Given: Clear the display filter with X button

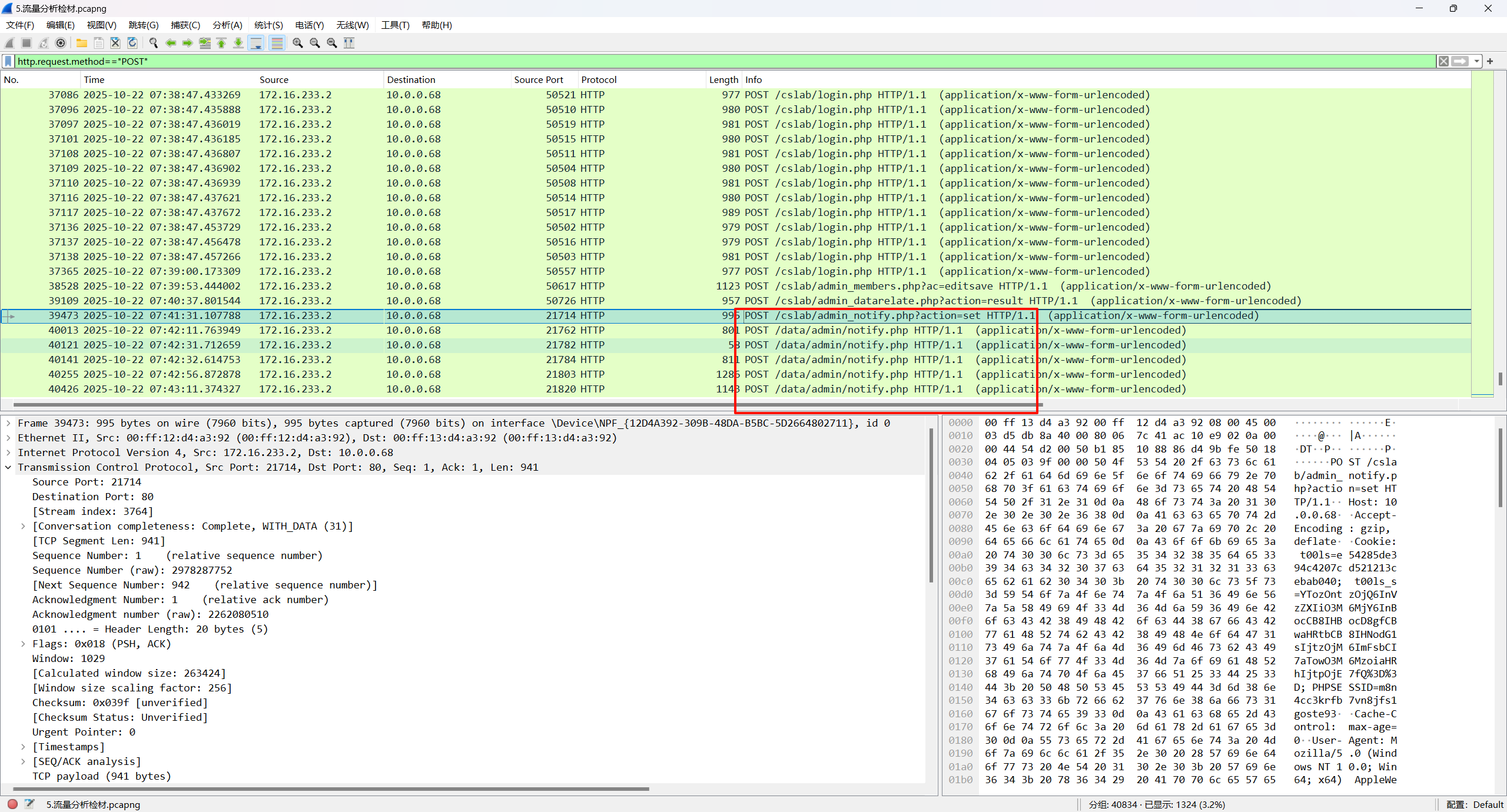Looking at the screenshot, I should tap(1443, 61).
